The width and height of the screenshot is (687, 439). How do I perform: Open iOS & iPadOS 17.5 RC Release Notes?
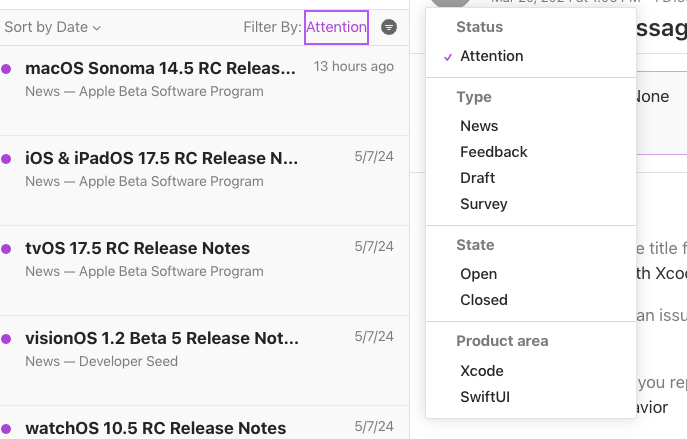[204, 181]
